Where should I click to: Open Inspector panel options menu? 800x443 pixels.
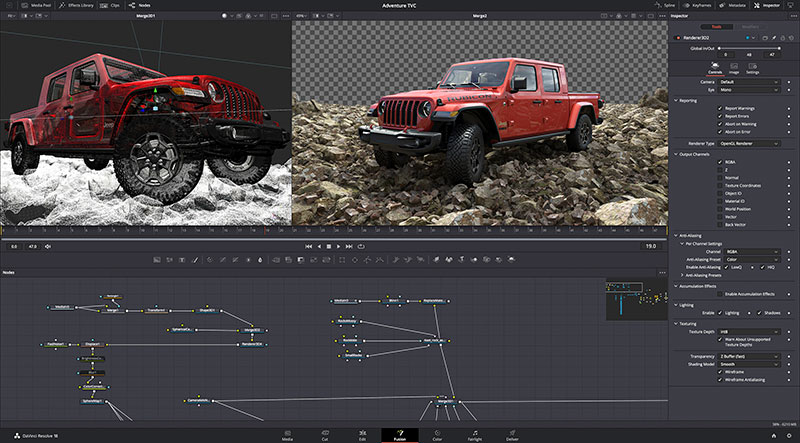pyautogui.click(x=792, y=16)
